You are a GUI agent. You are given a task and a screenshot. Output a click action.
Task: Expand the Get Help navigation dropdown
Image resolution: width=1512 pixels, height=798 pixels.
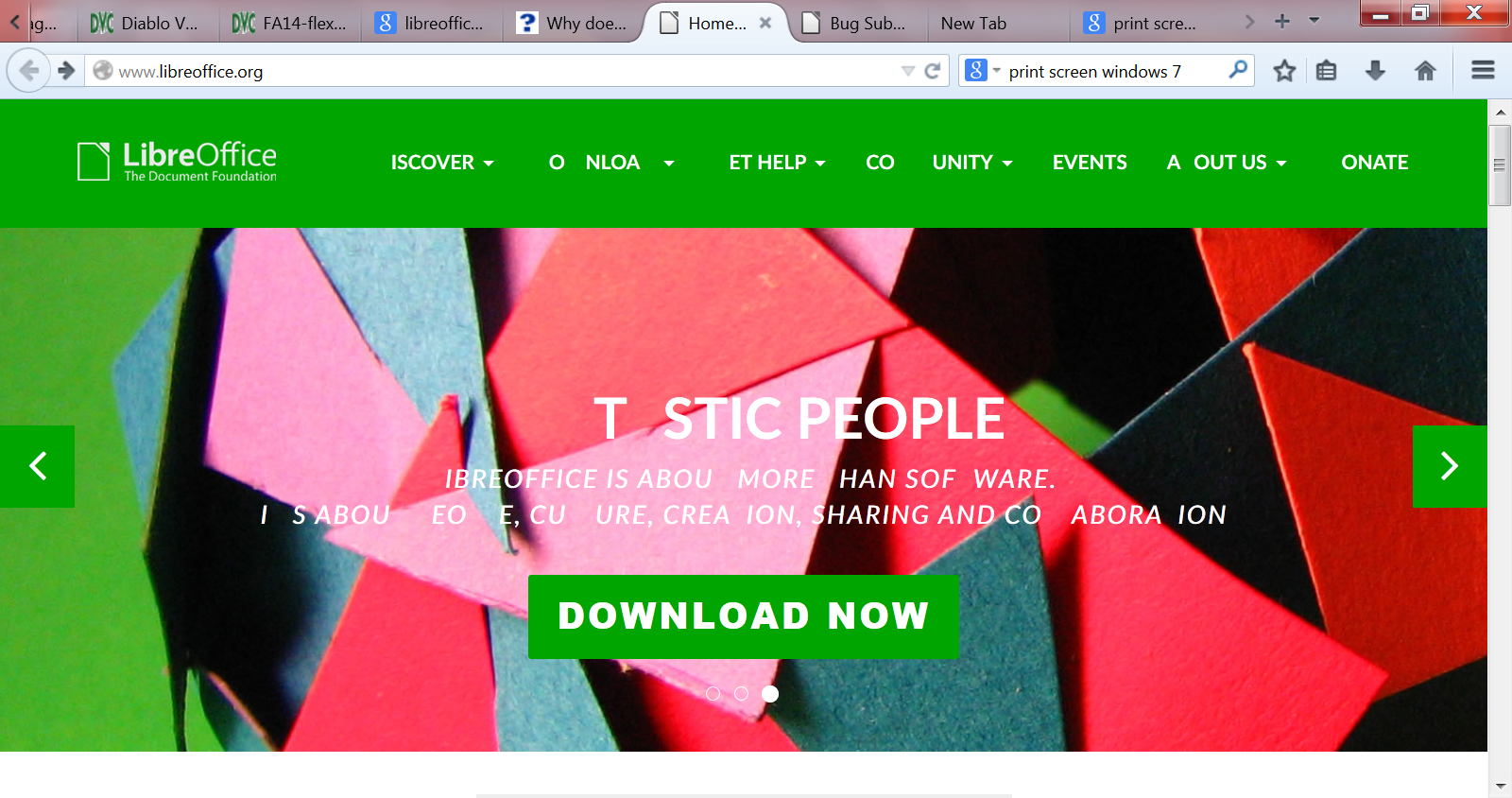(x=777, y=163)
